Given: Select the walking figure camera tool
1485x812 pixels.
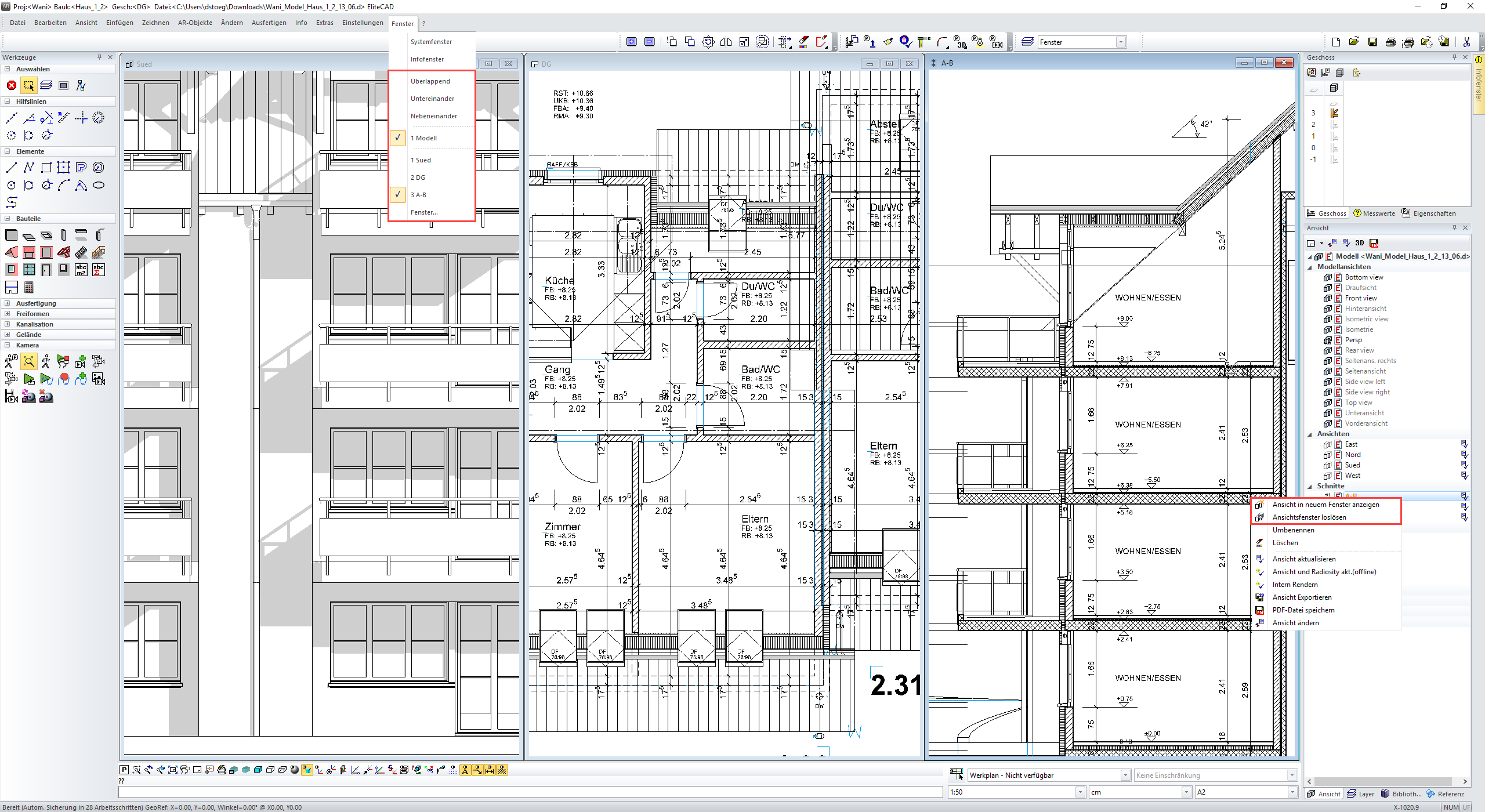Looking at the screenshot, I should point(46,361).
